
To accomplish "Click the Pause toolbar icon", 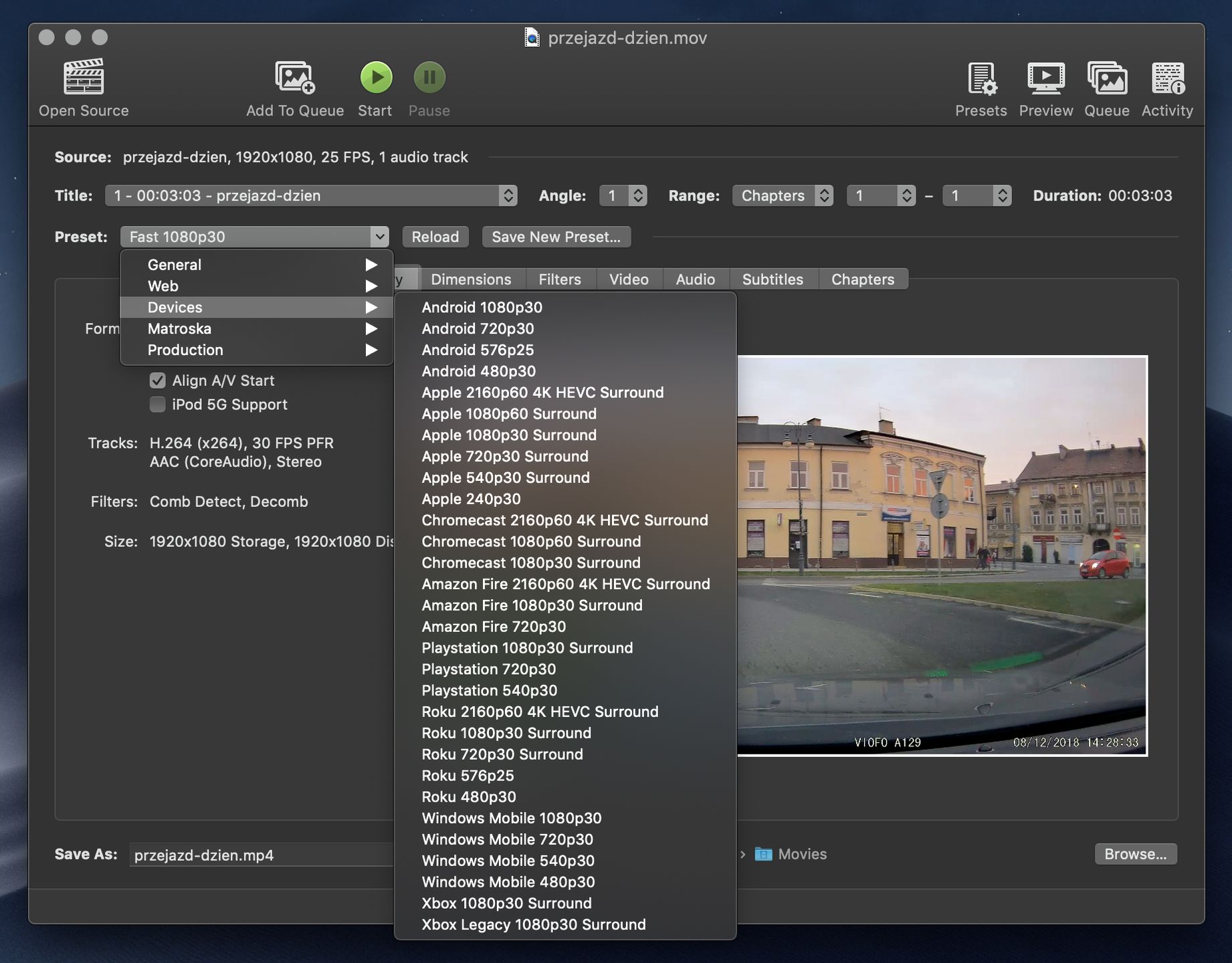I will point(428,77).
